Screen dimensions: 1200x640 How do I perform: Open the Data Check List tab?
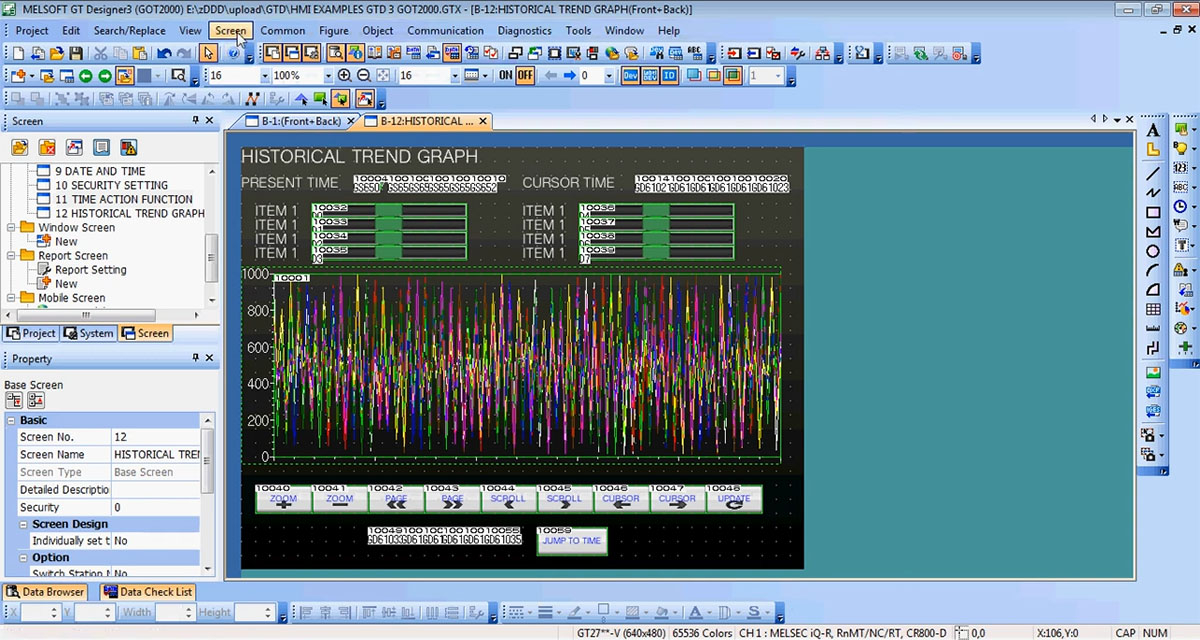pos(147,591)
